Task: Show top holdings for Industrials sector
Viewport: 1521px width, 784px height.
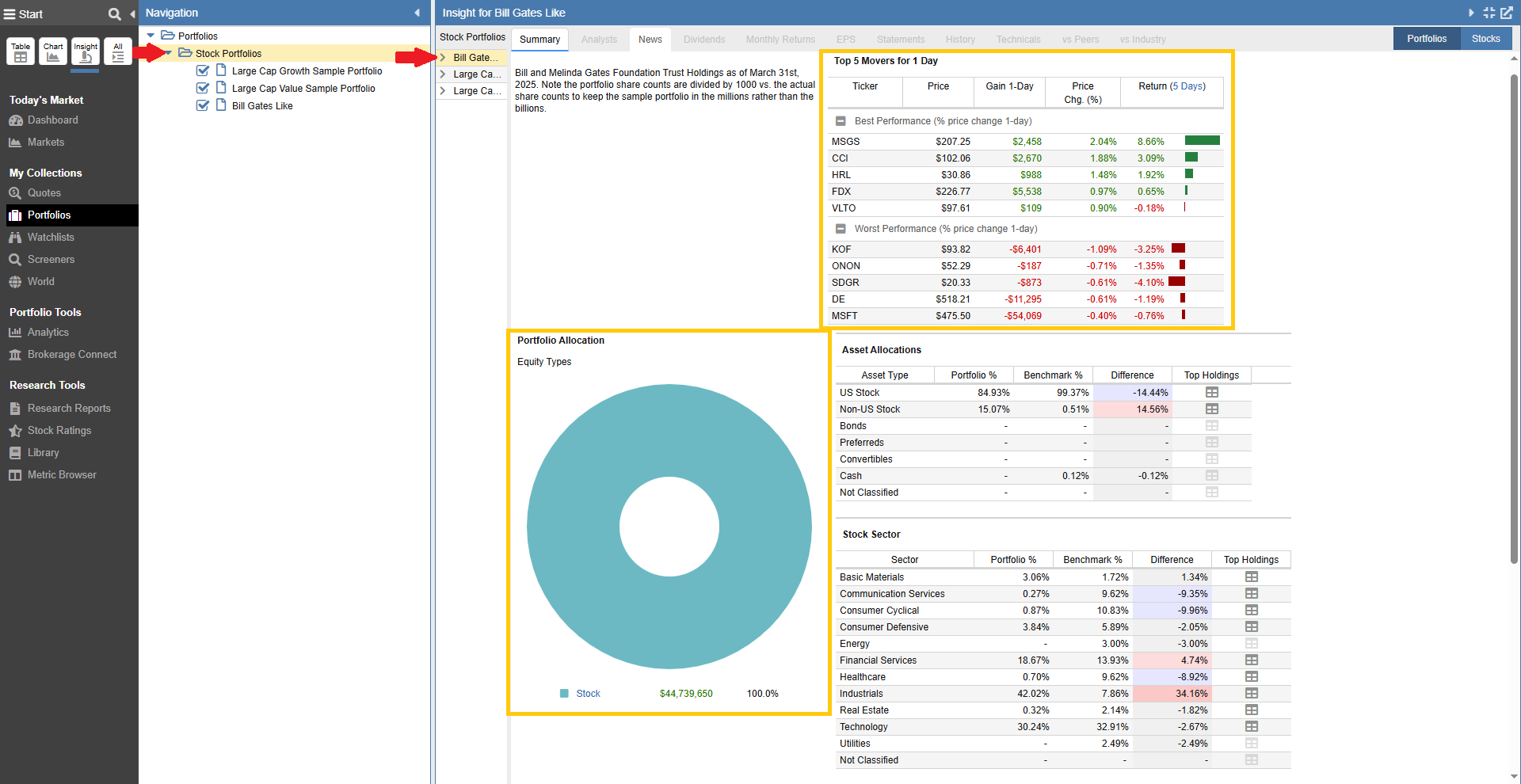Action: pos(1252,694)
